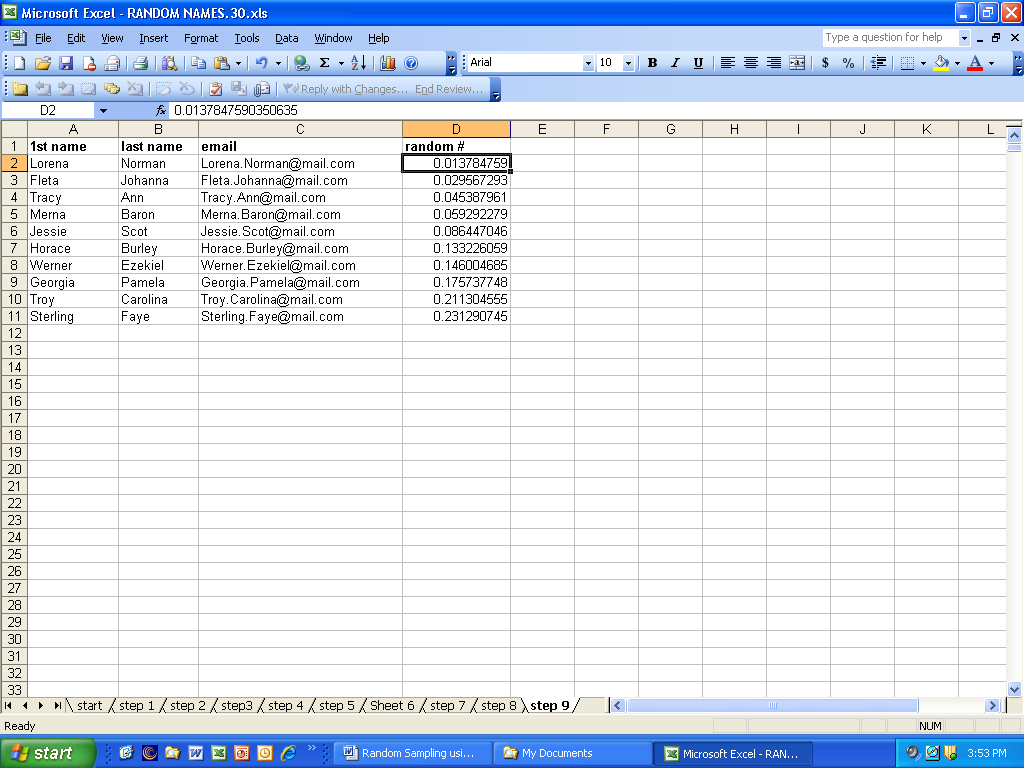1024x768 pixels.
Task: Open a file with the folder icon
Action: (x=42, y=63)
